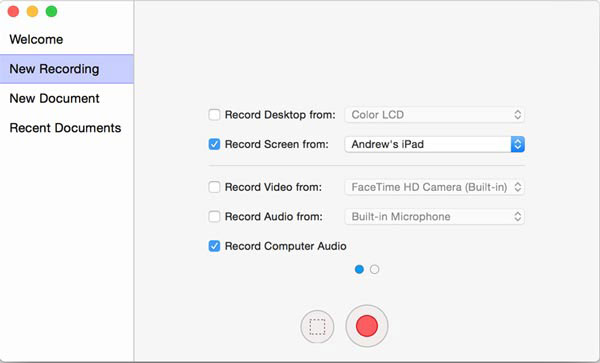Enable the Record Desktop from checkbox
The width and height of the screenshot is (600, 363).
[x=214, y=114]
